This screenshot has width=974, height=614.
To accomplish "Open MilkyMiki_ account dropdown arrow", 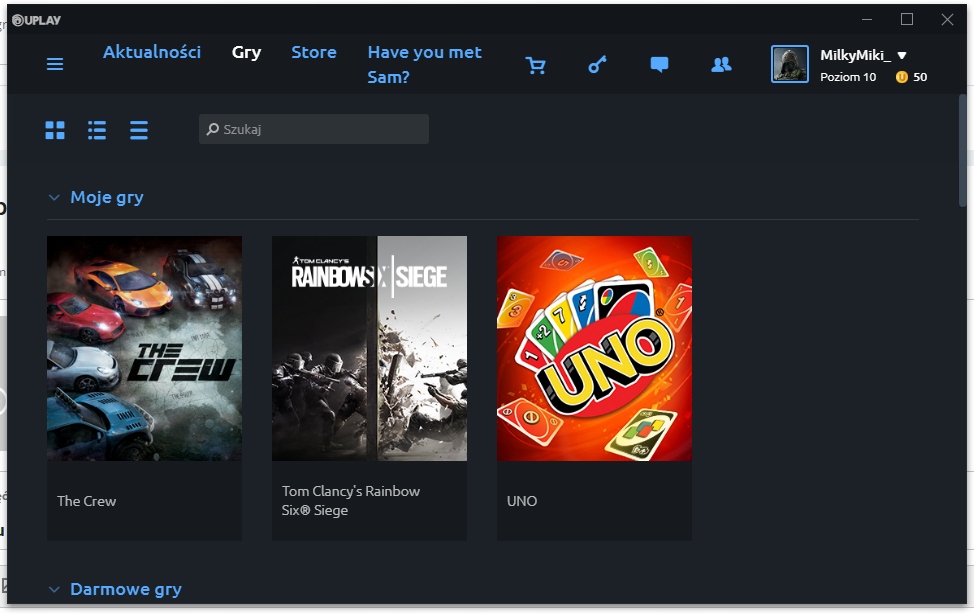I will pyautogui.click(x=902, y=55).
